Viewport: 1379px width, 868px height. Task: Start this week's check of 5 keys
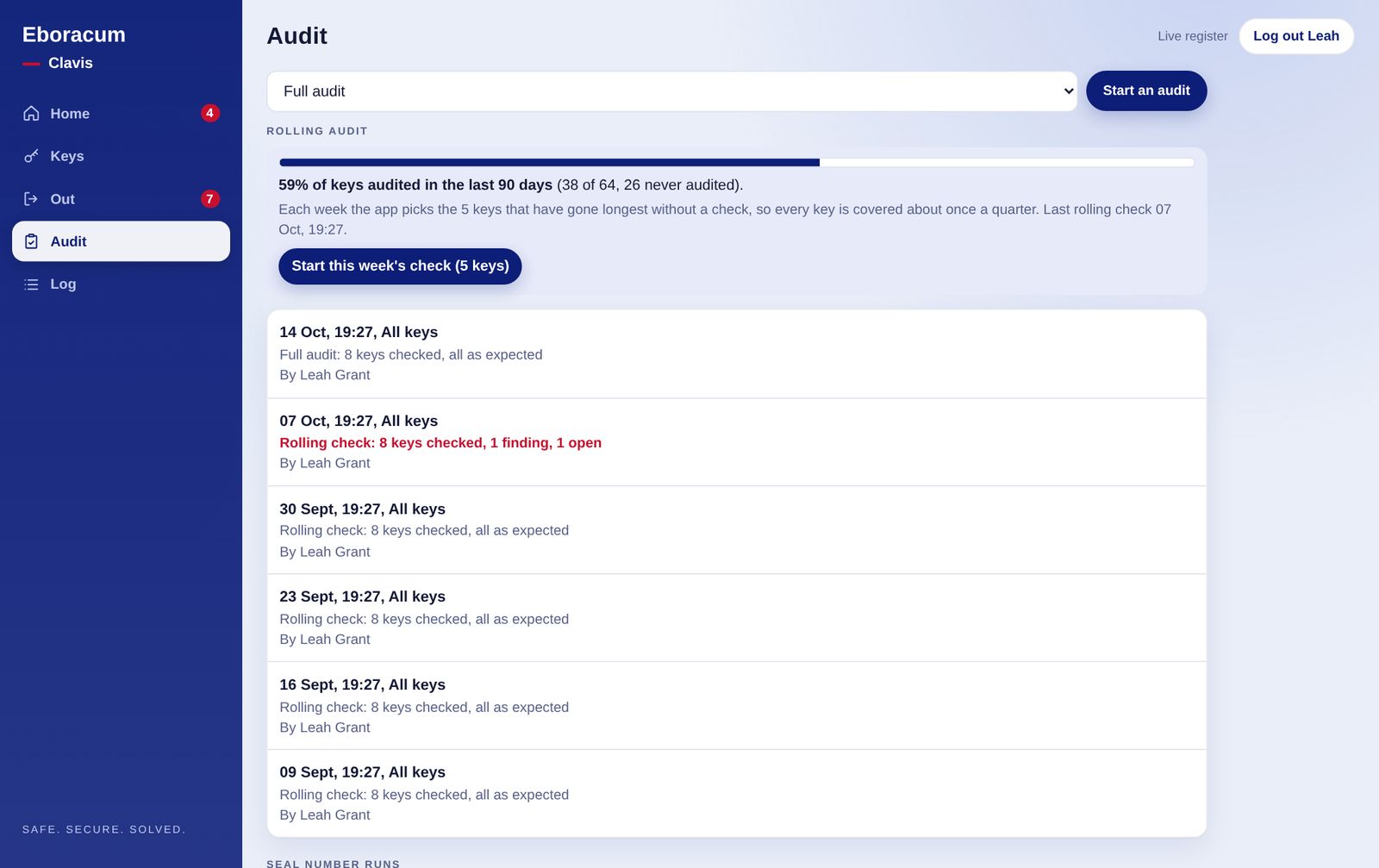tap(400, 266)
